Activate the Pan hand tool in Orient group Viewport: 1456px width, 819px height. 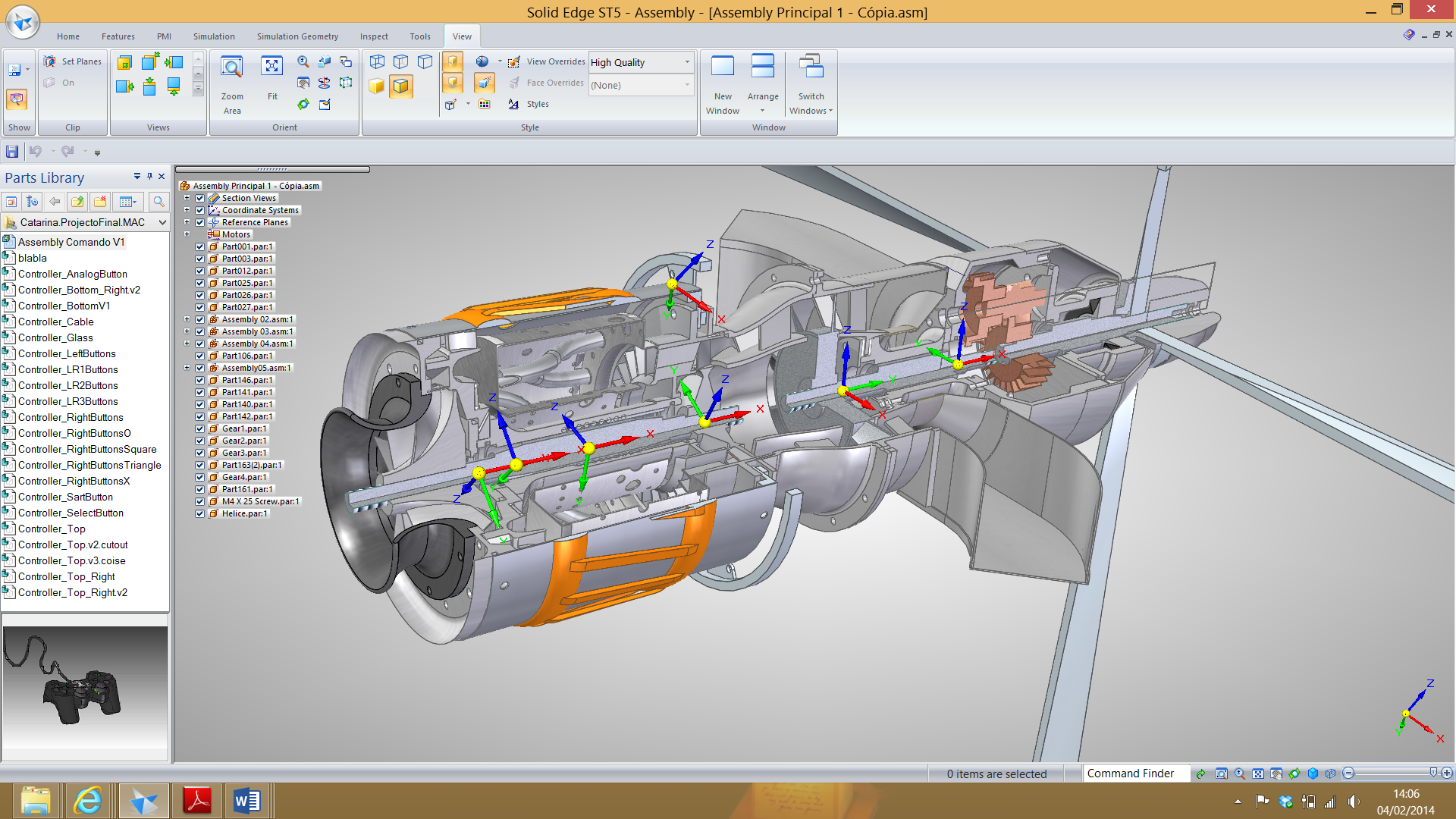pos(303,83)
